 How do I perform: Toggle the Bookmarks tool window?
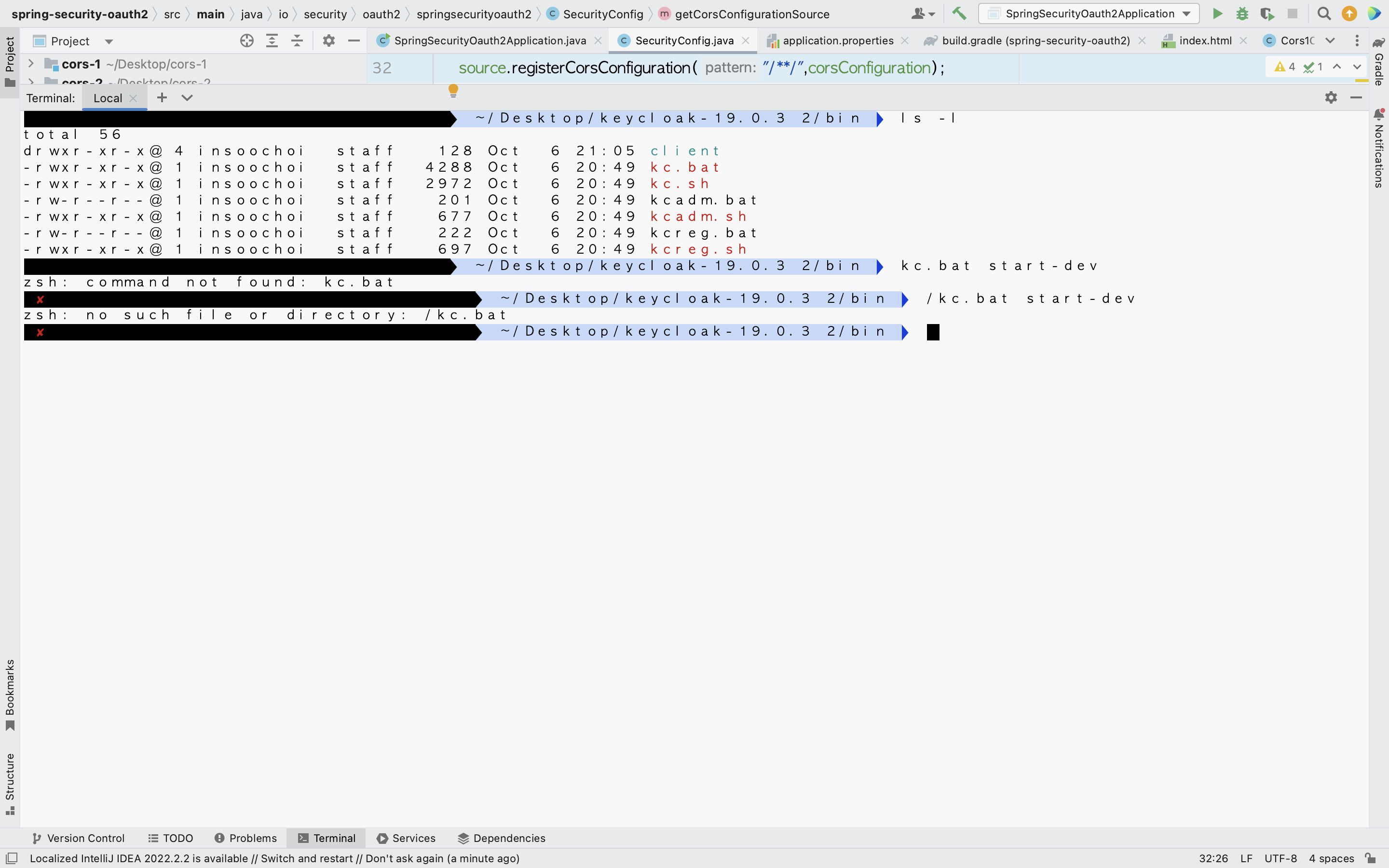(10, 695)
